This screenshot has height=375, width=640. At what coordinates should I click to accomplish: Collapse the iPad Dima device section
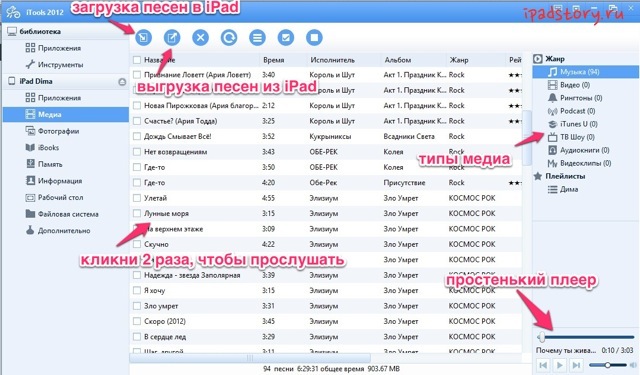pyautogui.click(x=122, y=82)
